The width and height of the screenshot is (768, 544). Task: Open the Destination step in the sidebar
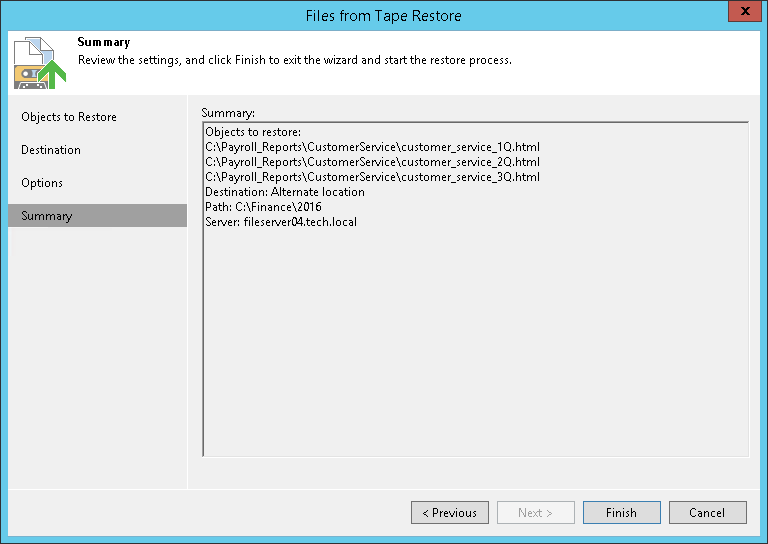click(51, 150)
